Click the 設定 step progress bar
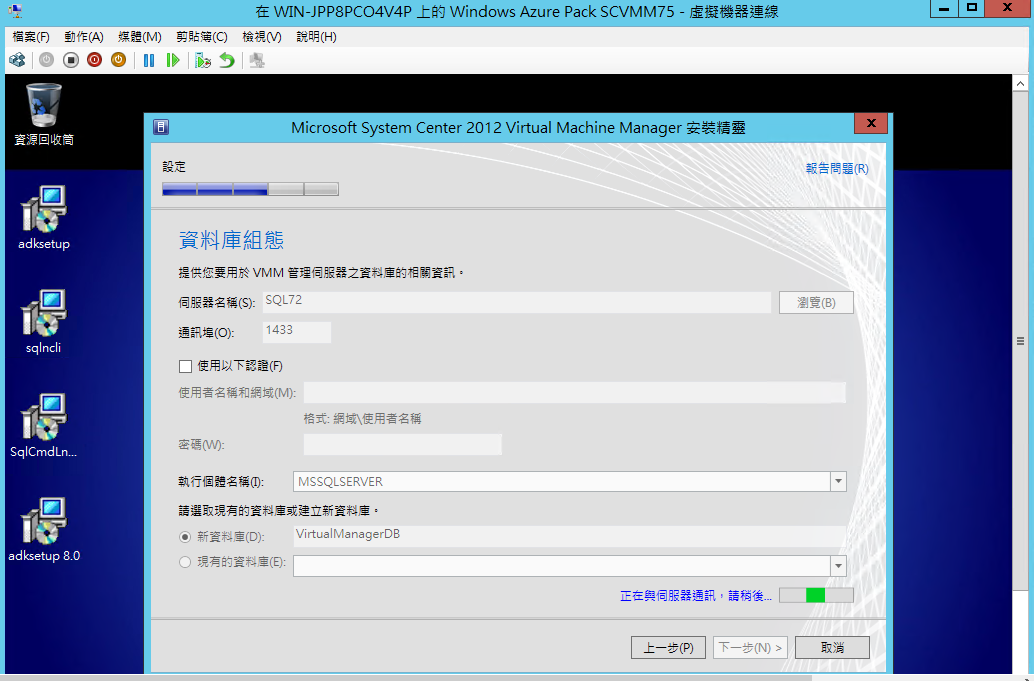This screenshot has height=681, width=1034. (x=251, y=189)
